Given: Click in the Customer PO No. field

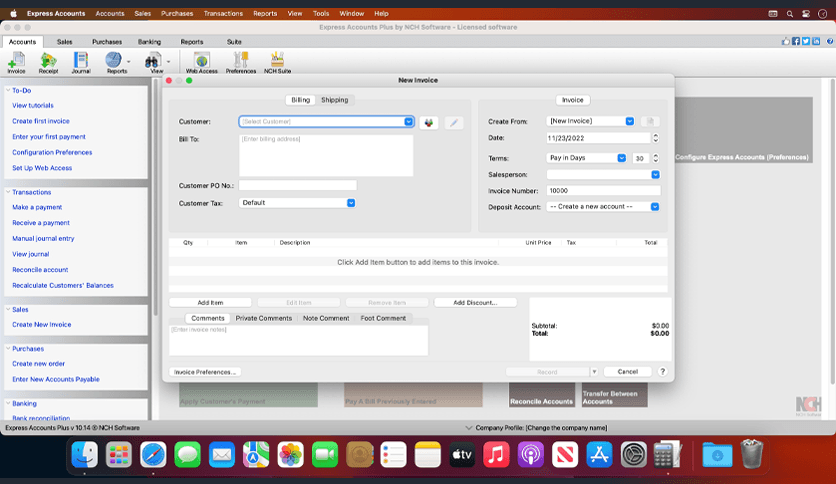Looking at the screenshot, I should (x=298, y=185).
